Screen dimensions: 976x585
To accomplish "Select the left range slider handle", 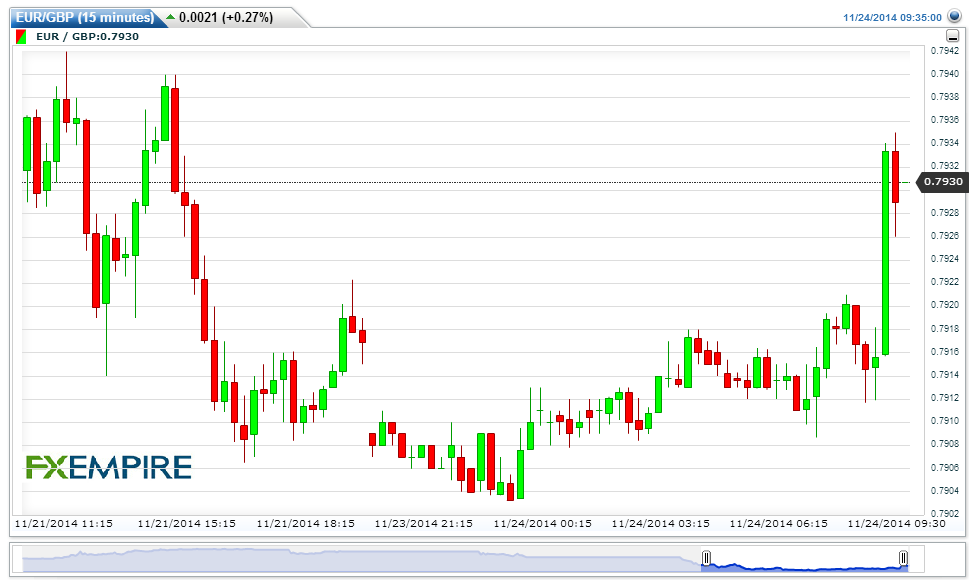I will [x=706, y=558].
